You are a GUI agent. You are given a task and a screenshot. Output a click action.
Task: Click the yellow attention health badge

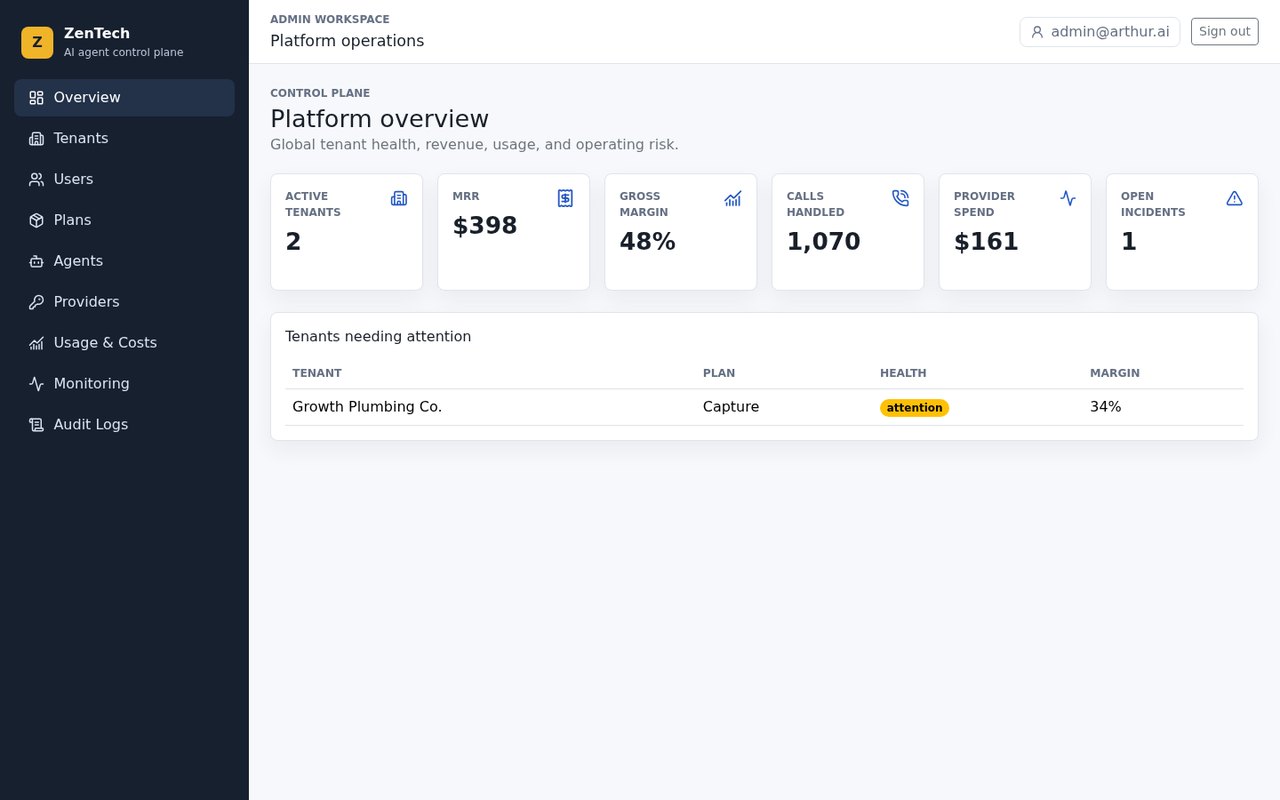(x=914, y=408)
